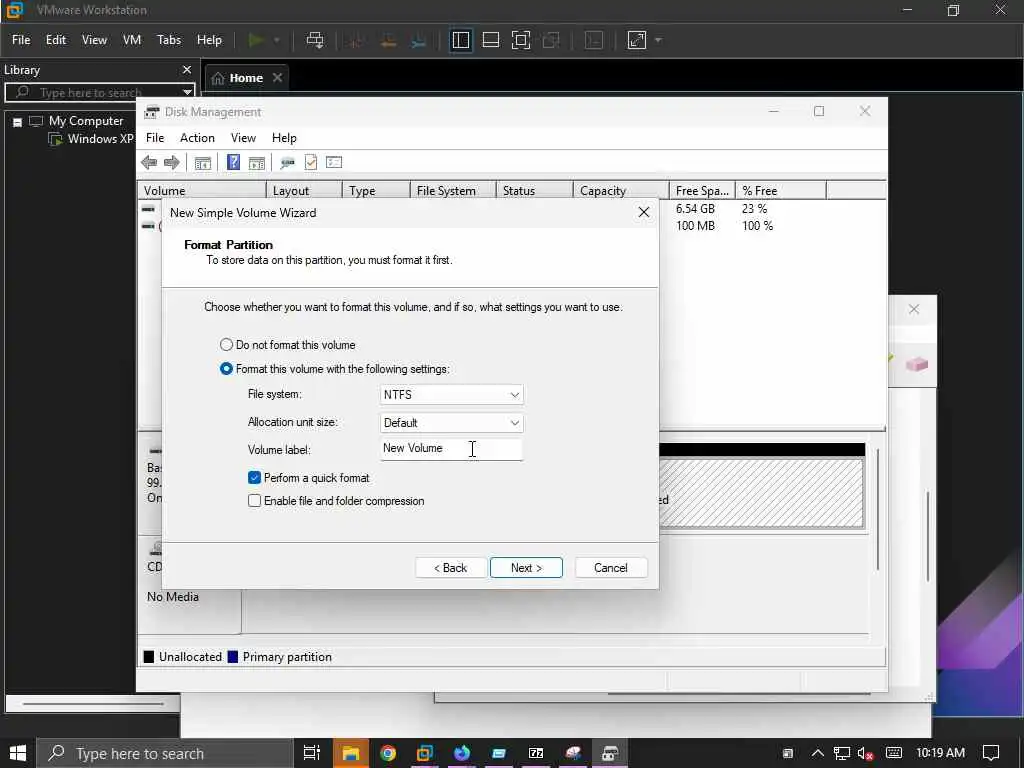The height and width of the screenshot is (768, 1024).
Task: Click Disk Management back arrow icon
Action: [x=149, y=163]
